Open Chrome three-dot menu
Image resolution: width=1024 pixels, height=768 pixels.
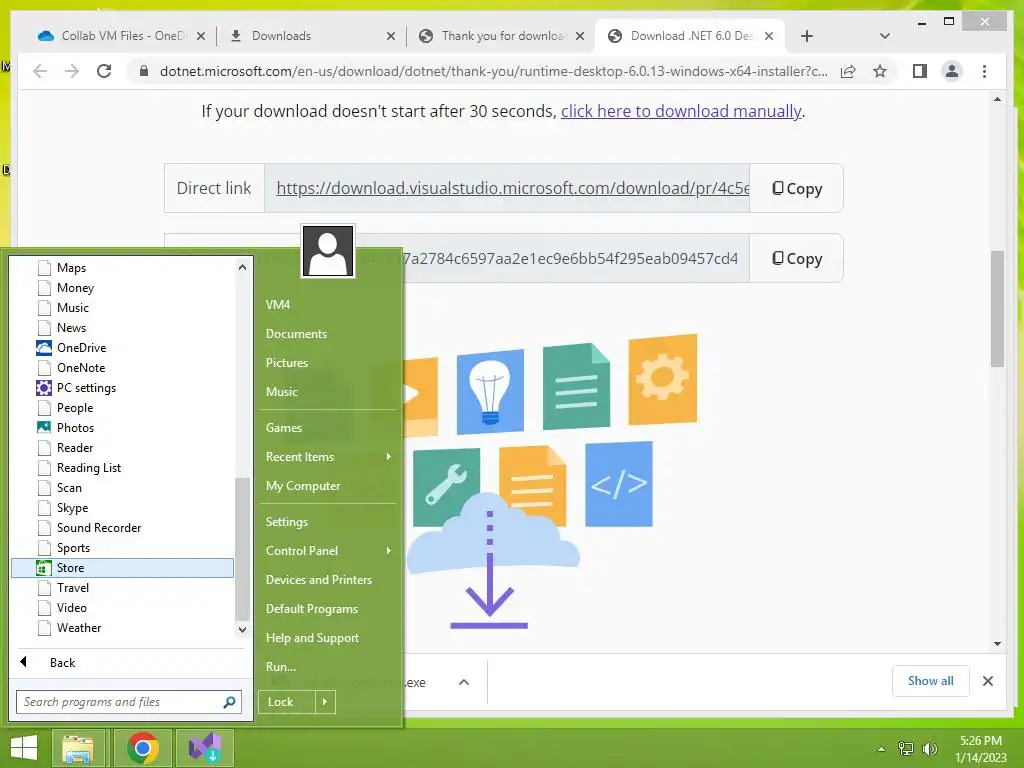point(984,71)
